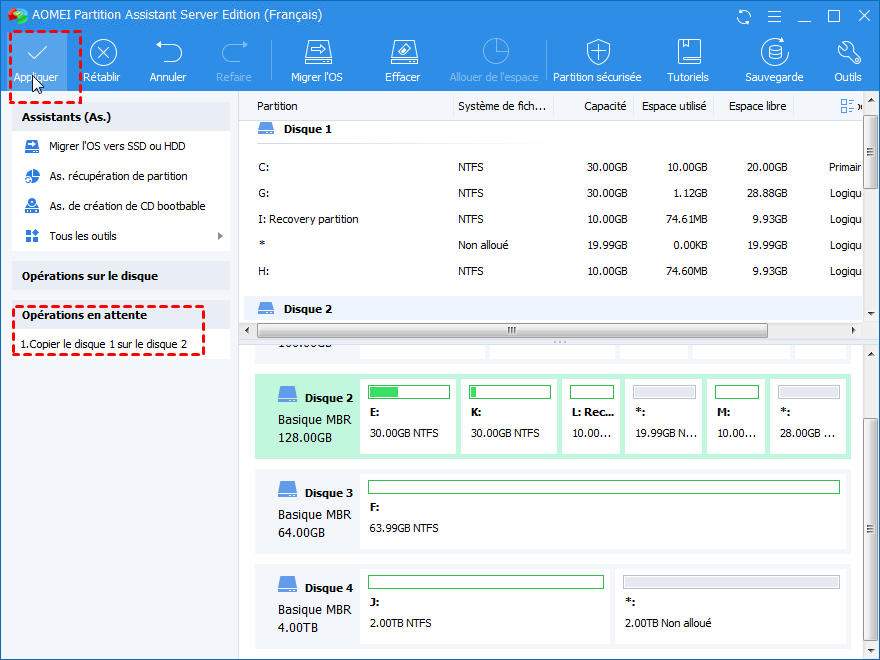Click horizontal scrollbar of partition list
The width and height of the screenshot is (880, 660).
(512, 331)
